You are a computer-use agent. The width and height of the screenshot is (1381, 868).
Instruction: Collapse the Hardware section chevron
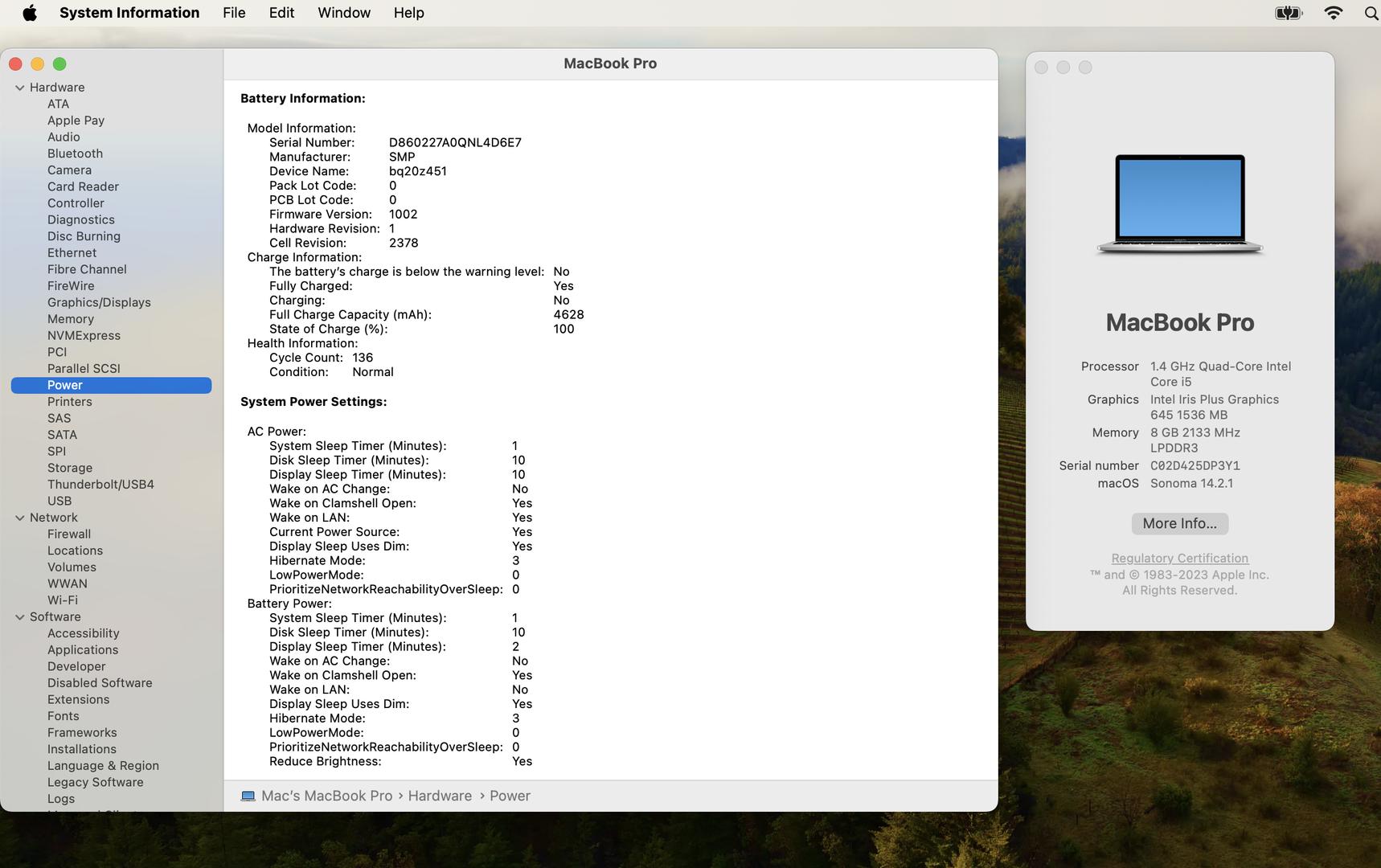point(19,88)
